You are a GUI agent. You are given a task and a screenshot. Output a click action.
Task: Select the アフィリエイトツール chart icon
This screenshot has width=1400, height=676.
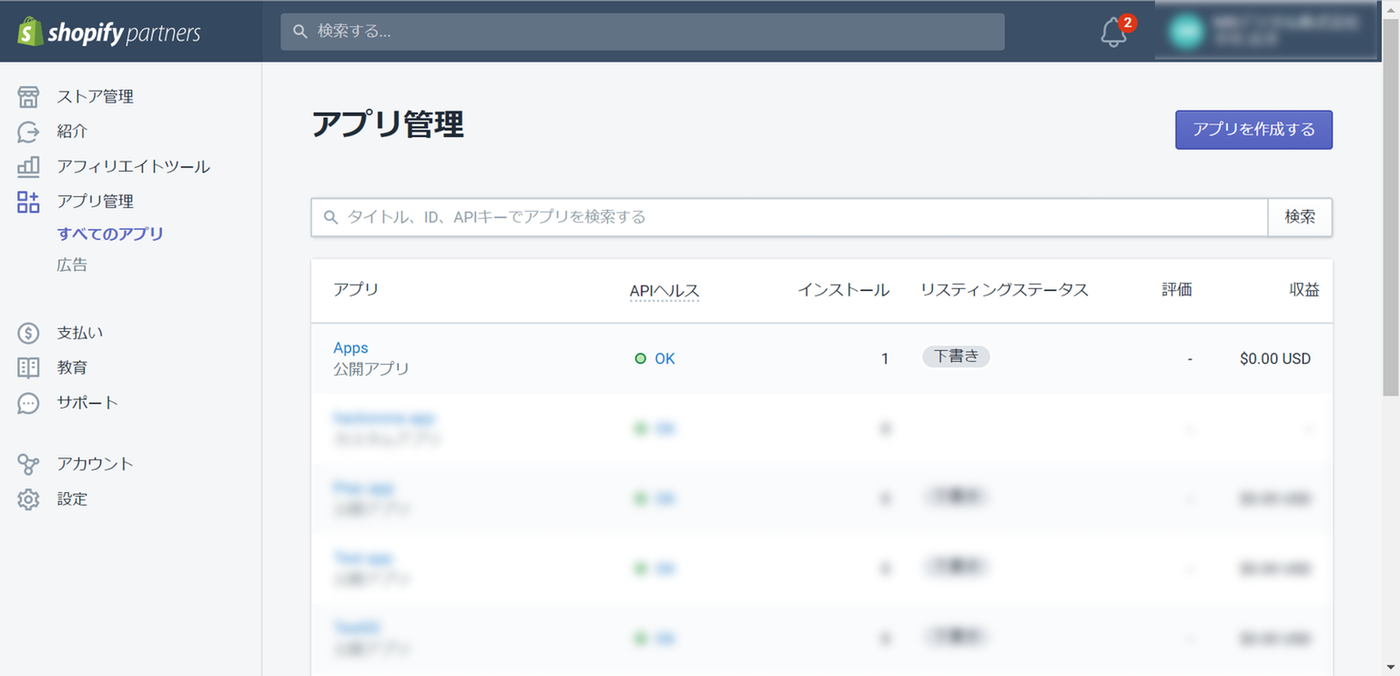pos(28,167)
